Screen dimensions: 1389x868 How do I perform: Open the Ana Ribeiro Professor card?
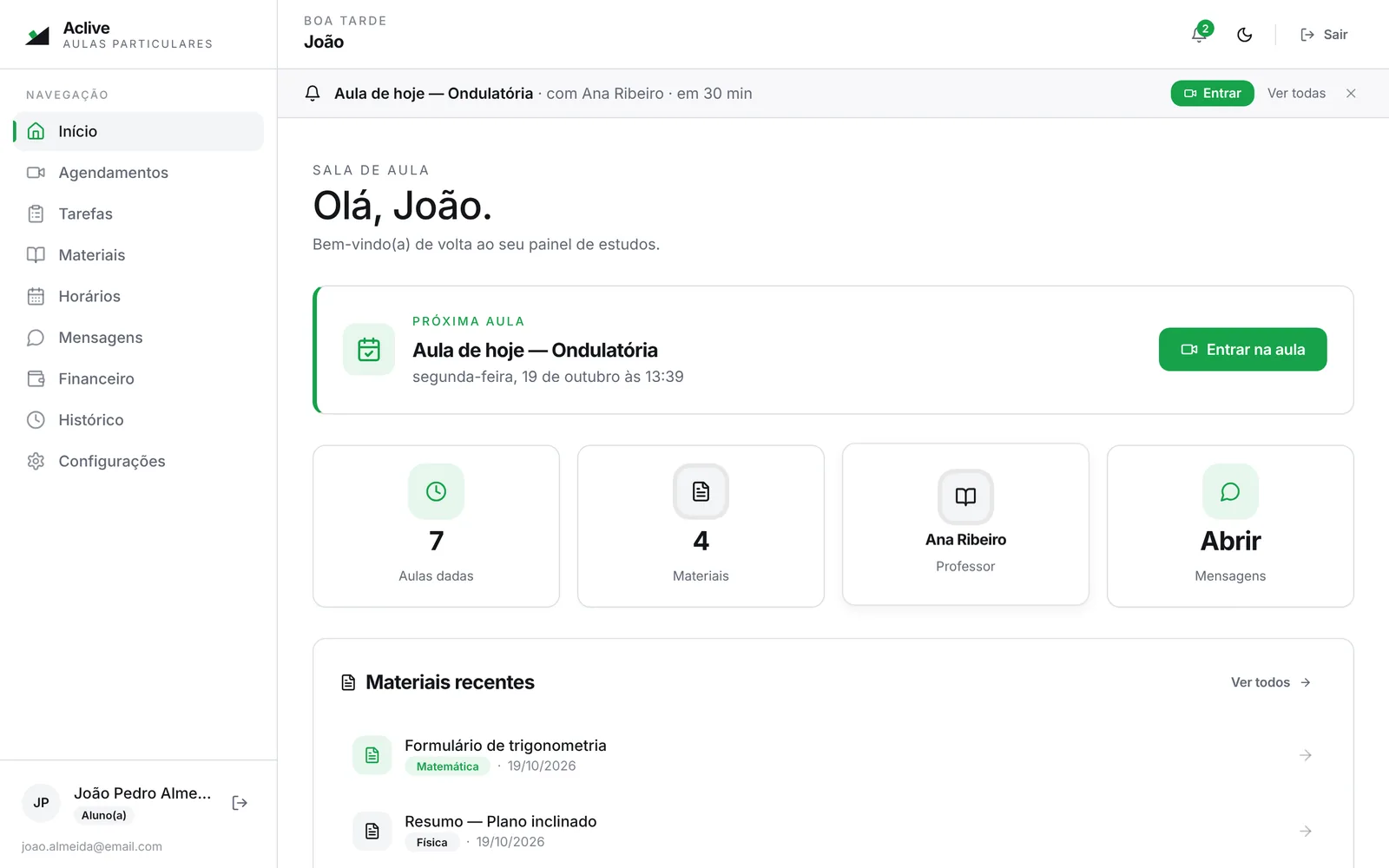click(x=965, y=524)
